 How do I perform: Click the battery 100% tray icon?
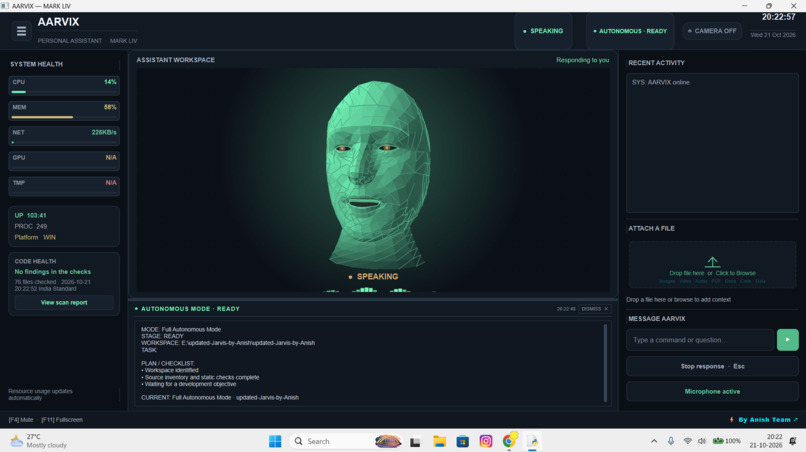click(x=726, y=441)
